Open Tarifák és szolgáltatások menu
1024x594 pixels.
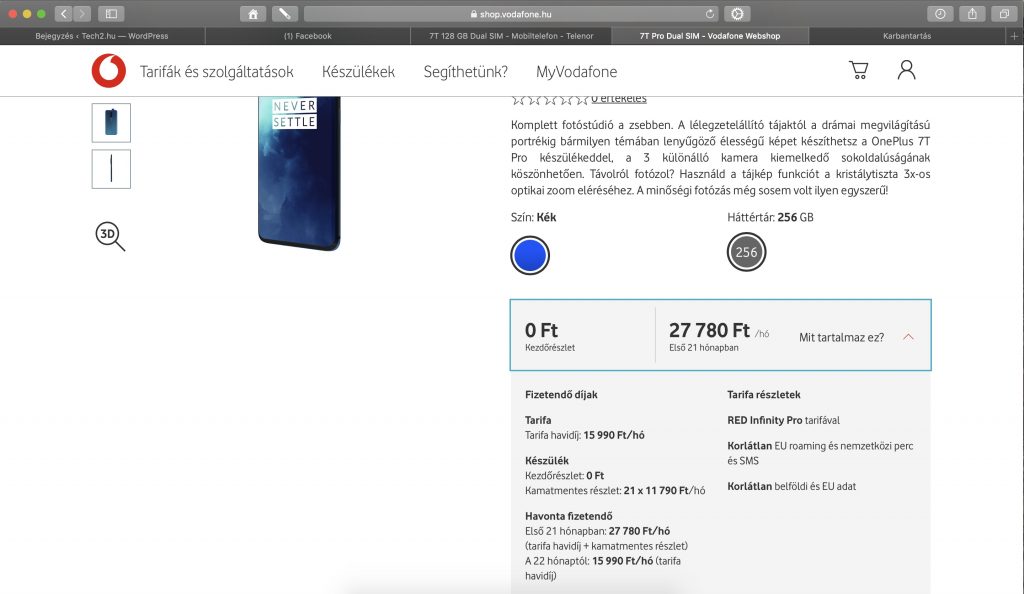point(217,72)
